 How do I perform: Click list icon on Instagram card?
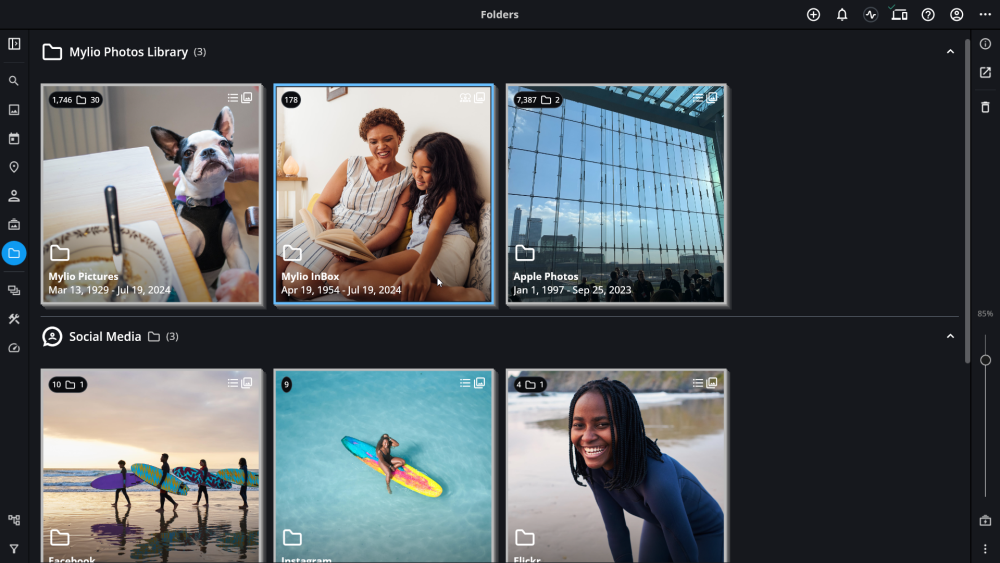465,383
